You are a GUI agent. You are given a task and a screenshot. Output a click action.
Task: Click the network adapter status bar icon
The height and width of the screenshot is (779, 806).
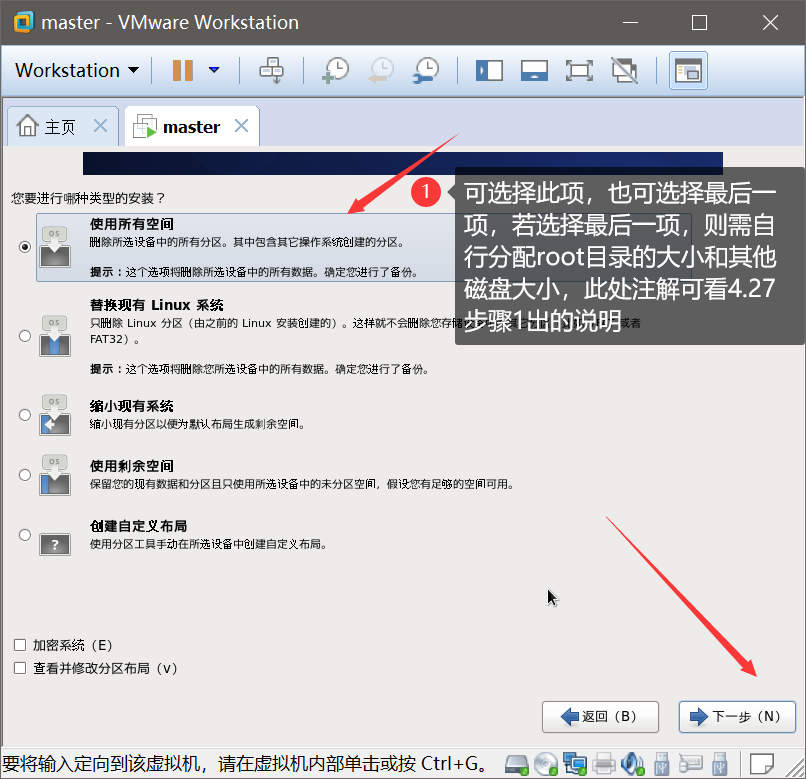575,764
